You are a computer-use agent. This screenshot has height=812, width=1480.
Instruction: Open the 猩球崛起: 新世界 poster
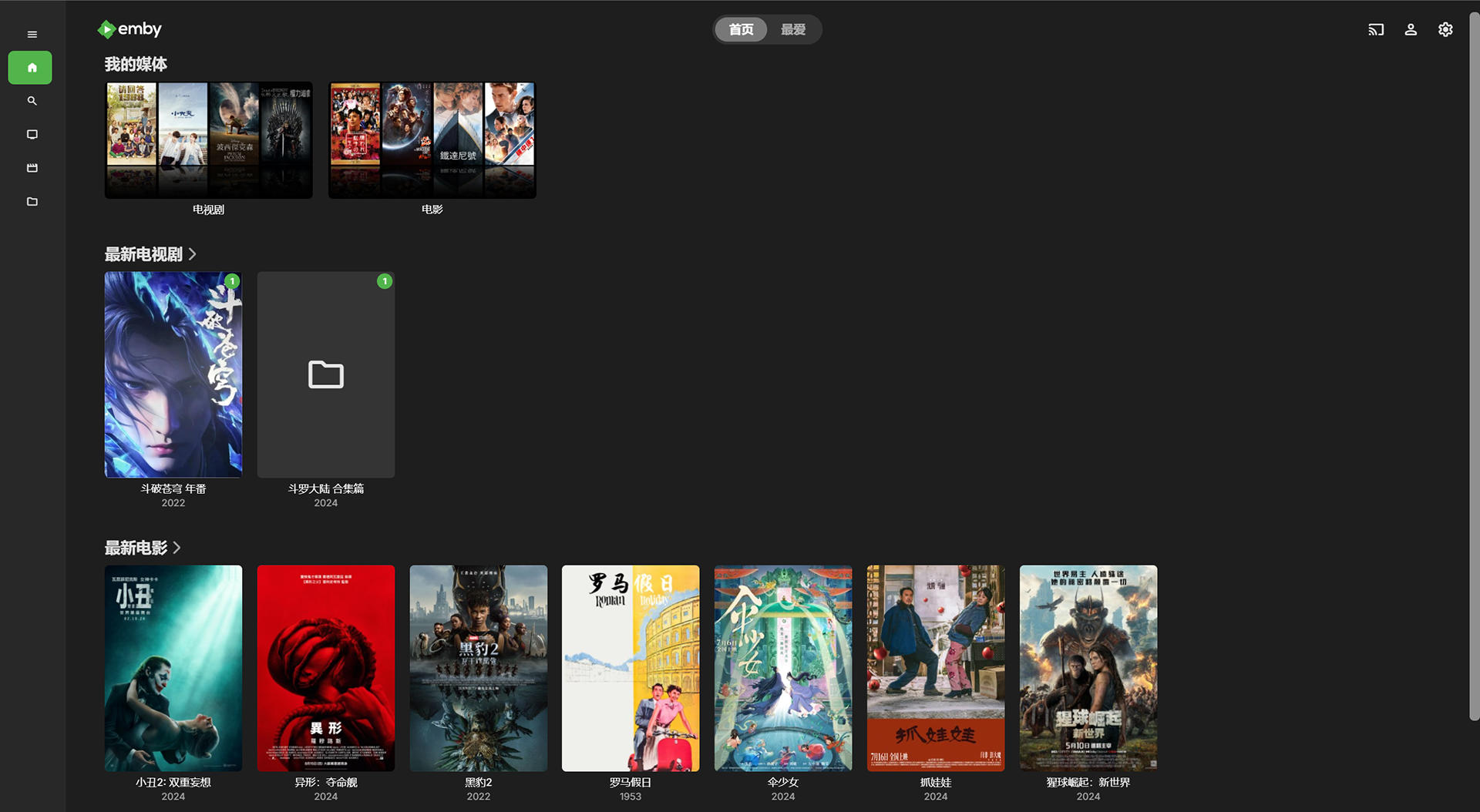pos(1088,668)
